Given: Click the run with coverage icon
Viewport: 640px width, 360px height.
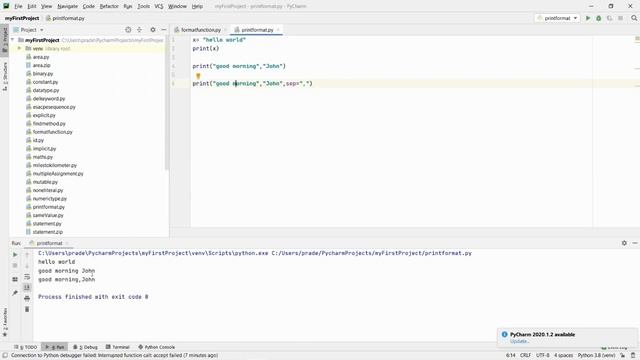Looking at the screenshot, I should (x=610, y=18).
